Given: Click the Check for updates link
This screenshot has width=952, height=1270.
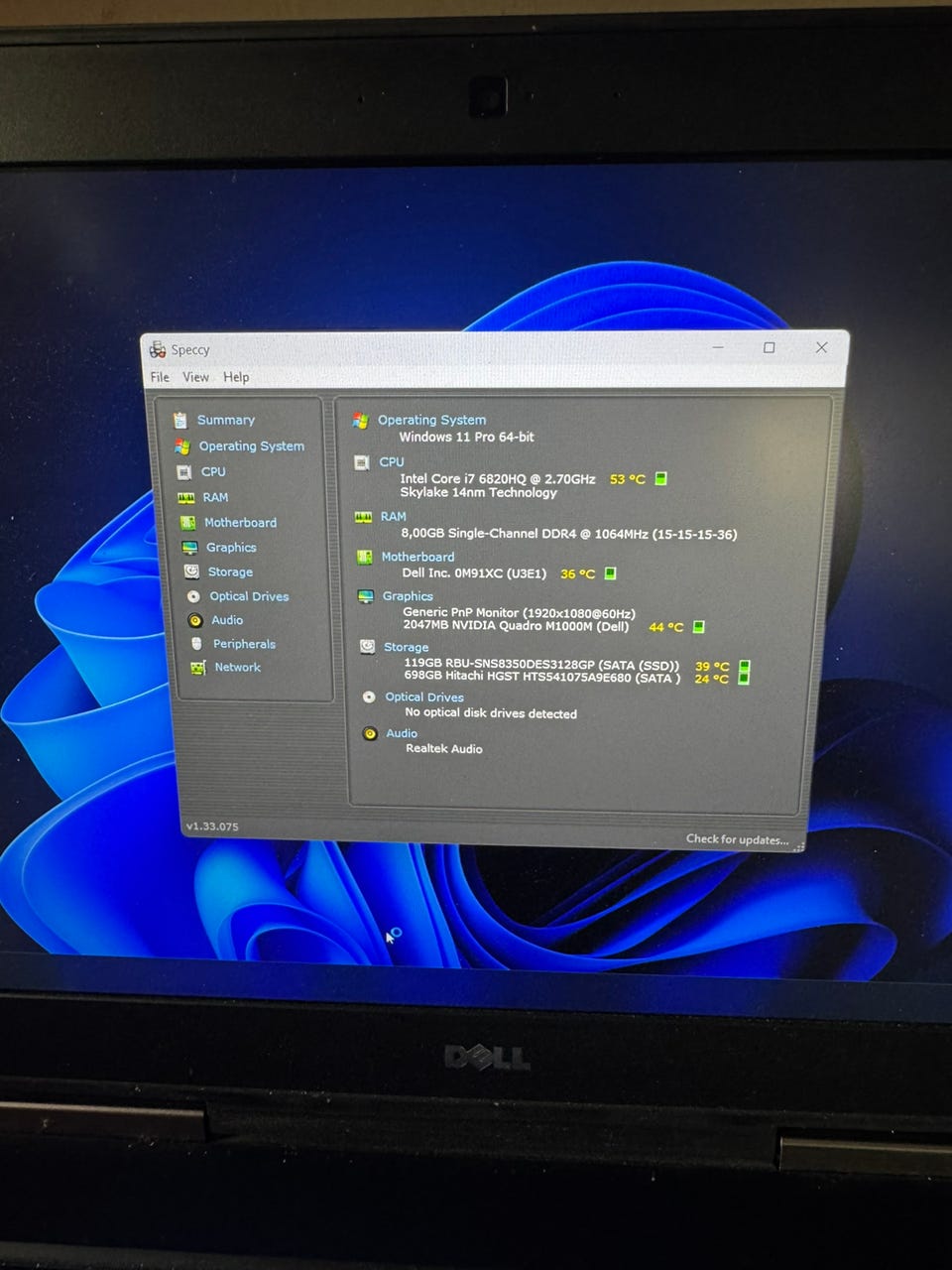Looking at the screenshot, I should (738, 839).
